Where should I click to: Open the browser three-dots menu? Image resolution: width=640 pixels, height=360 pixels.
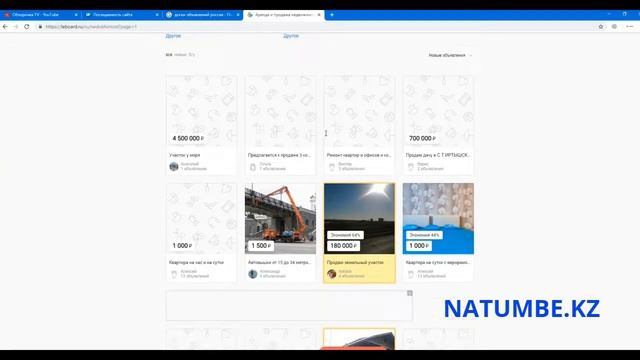point(630,27)
